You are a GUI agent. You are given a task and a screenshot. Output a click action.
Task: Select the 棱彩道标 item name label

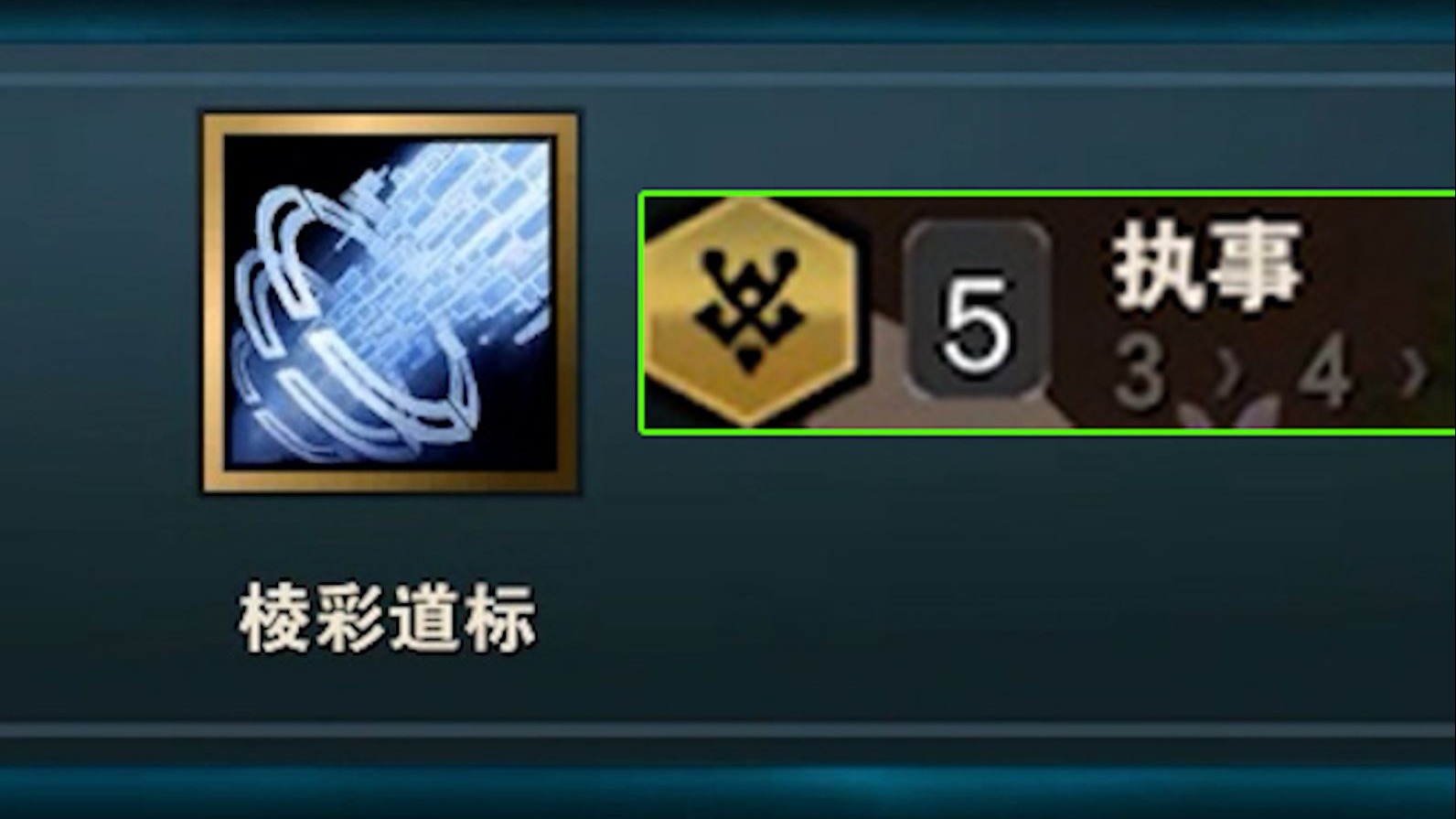388,620
